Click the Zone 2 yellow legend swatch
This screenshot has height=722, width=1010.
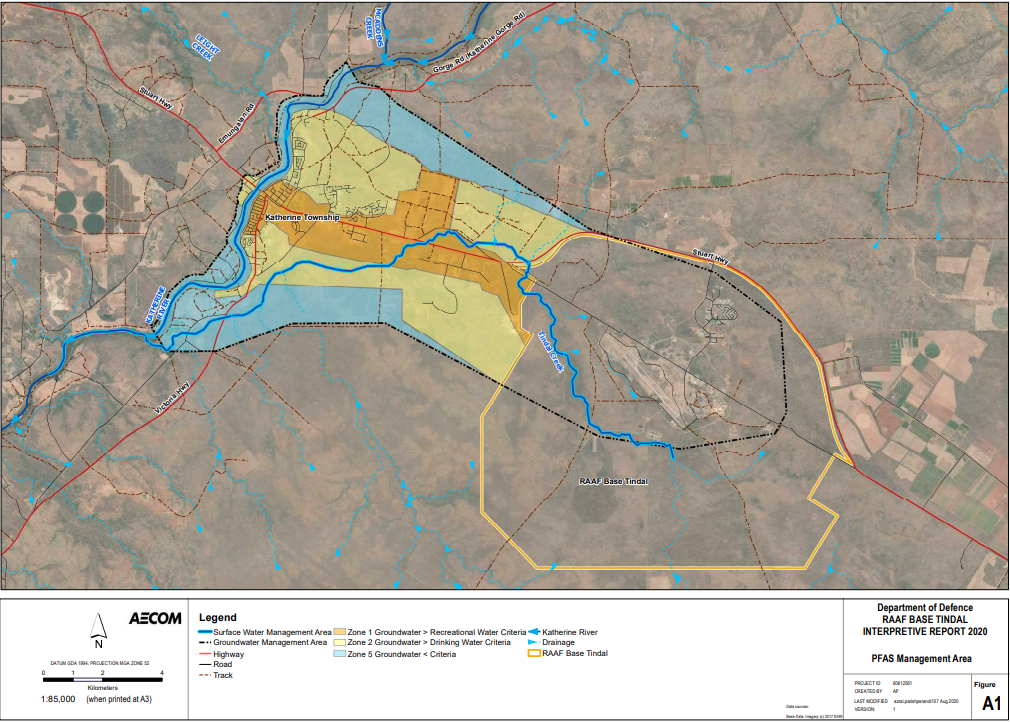339,643
